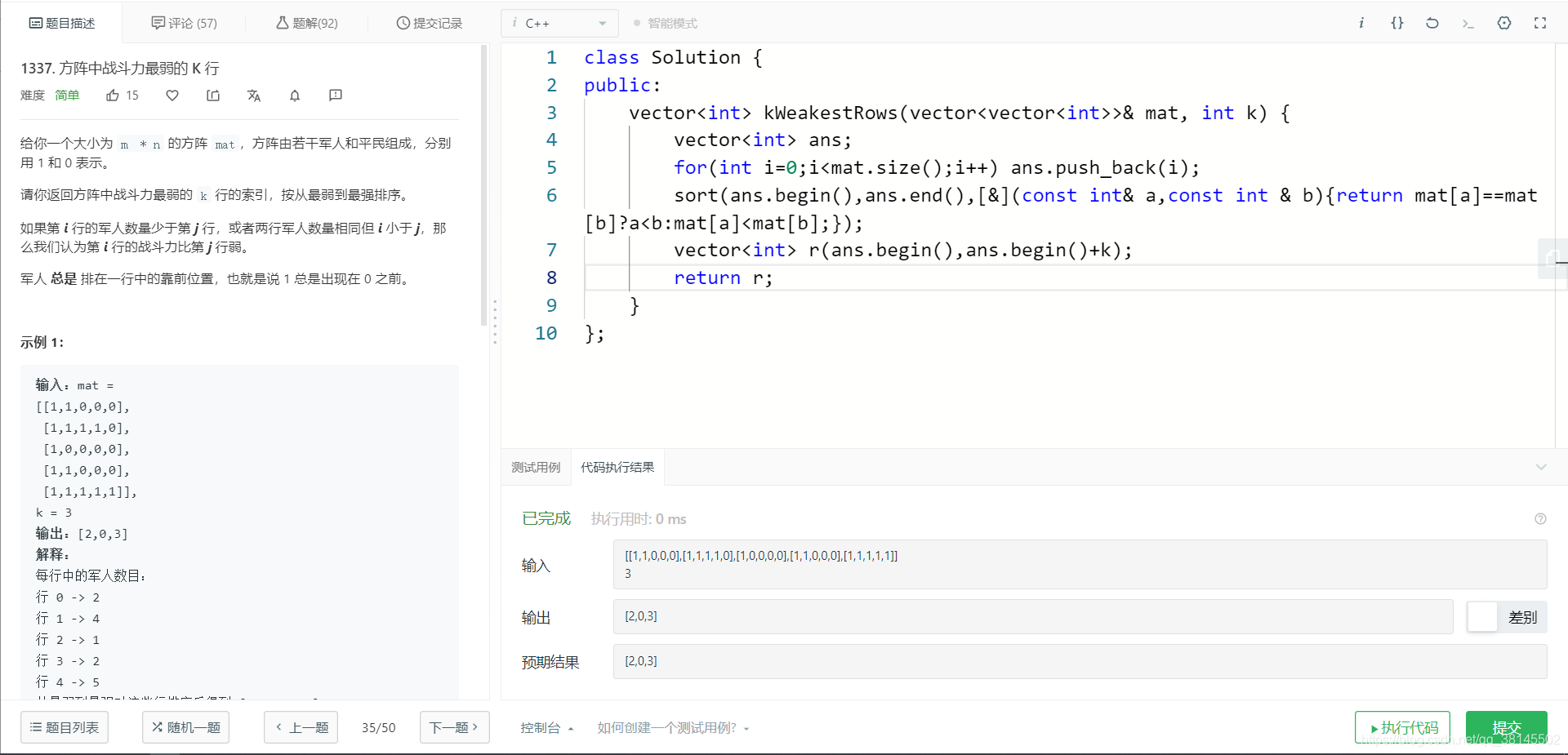Open the 评论 (57) tab
Screen dimensions: 1568x755
(185, 23)
